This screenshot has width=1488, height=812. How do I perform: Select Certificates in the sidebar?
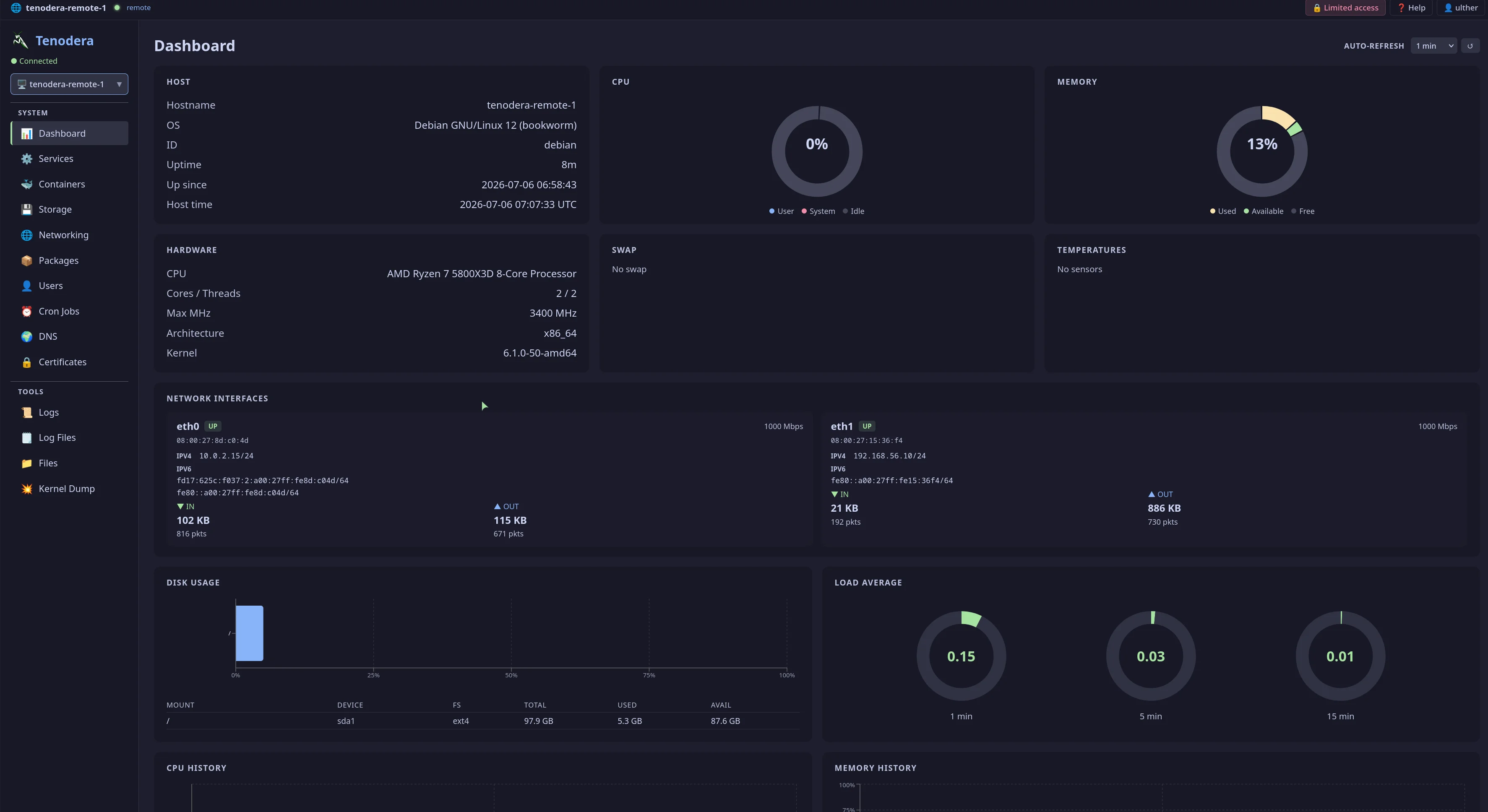69,362
